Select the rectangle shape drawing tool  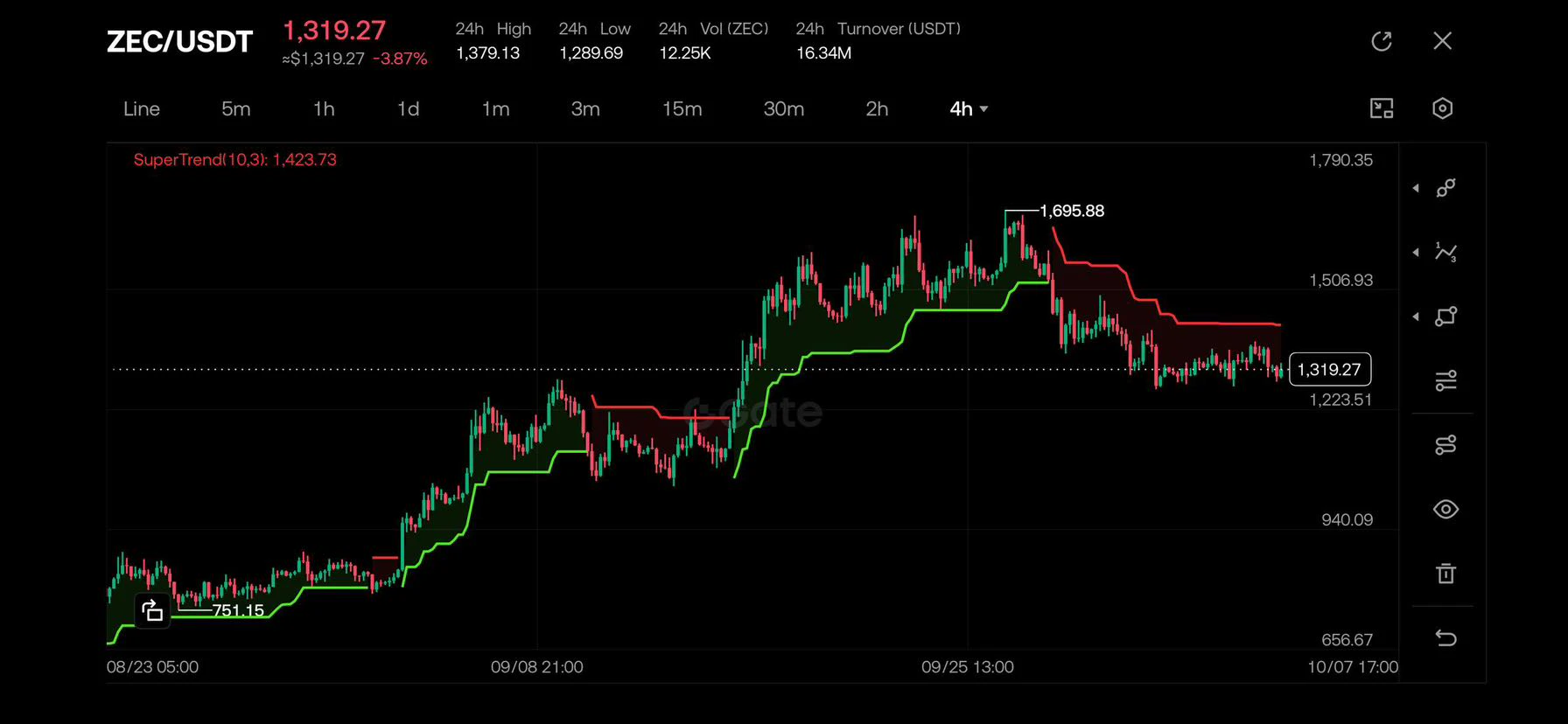click(x=1446, y=317)
